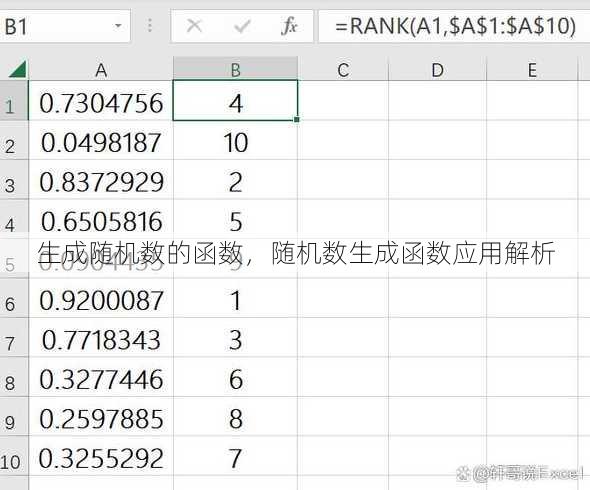The image size is (590, 490).
Task: Click cell with value 0.7304756
Action: [101, 100]
